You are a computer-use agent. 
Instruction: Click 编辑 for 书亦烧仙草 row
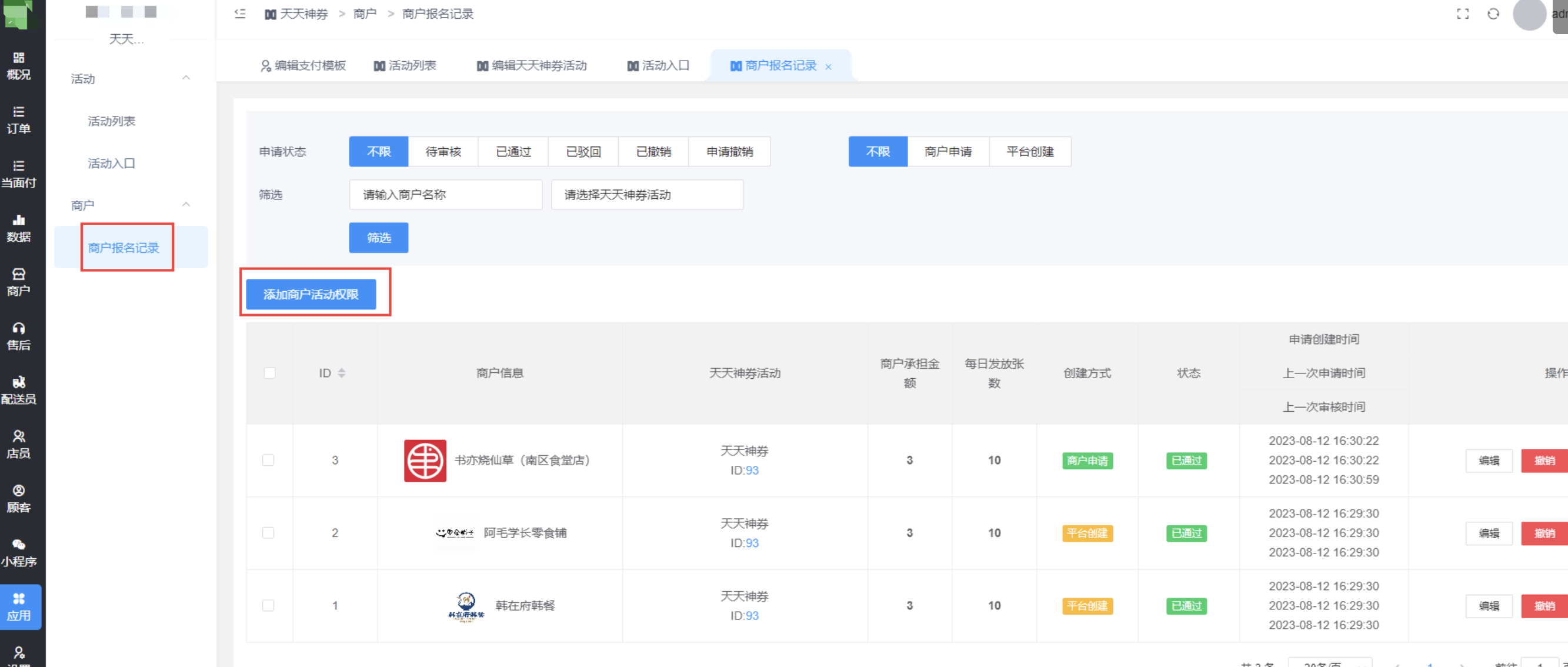[1489, 461]
